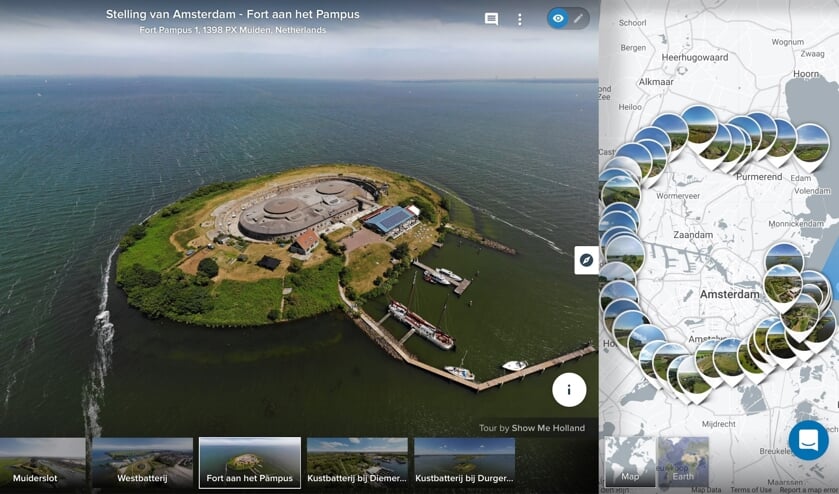
Task: Open the Kustbatterij bij Durger... thumbnail
Action: (464, 462)
